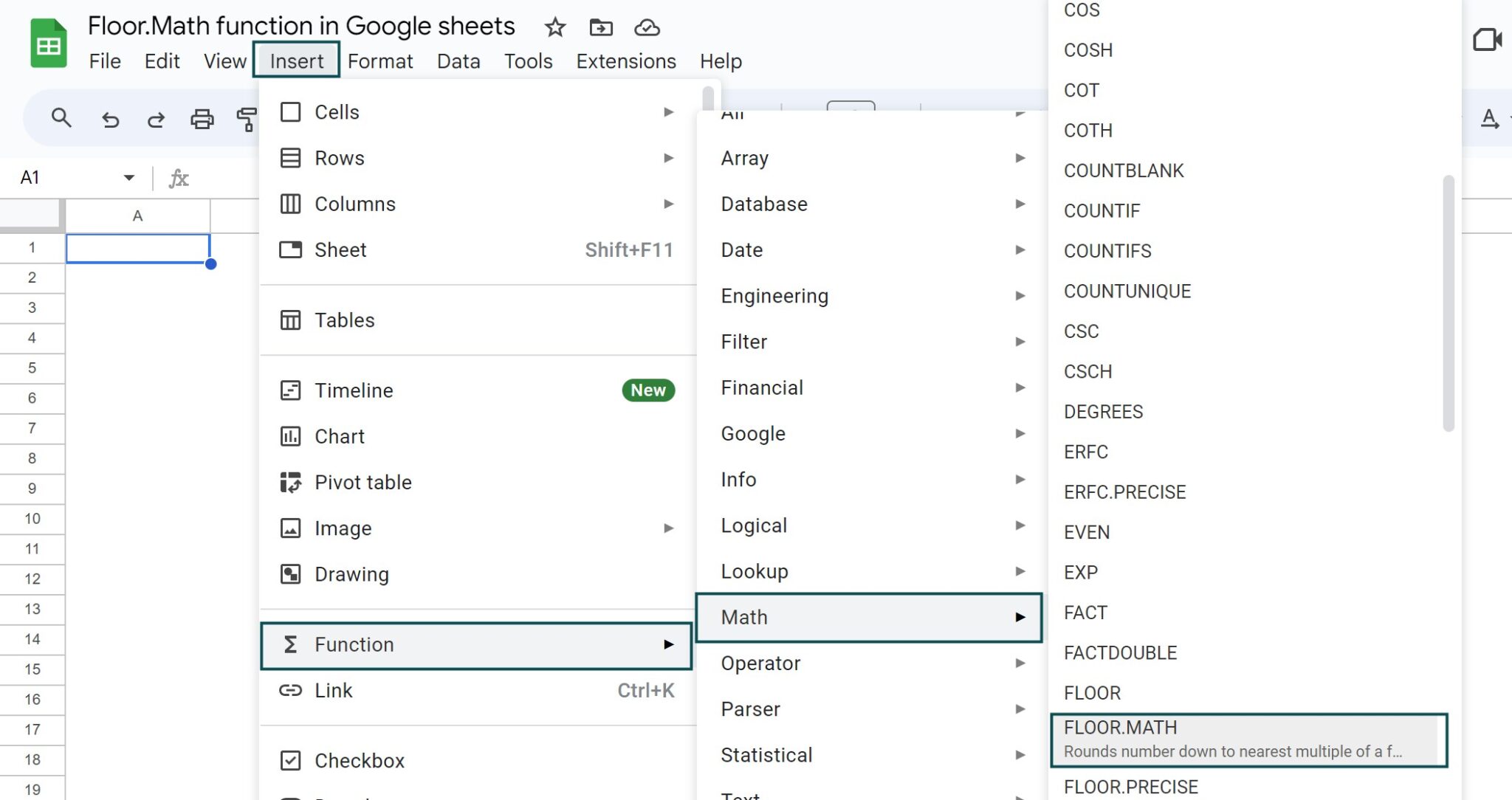
Task: Insert a Checkbox from the menu
Action: tap(360, 760)
